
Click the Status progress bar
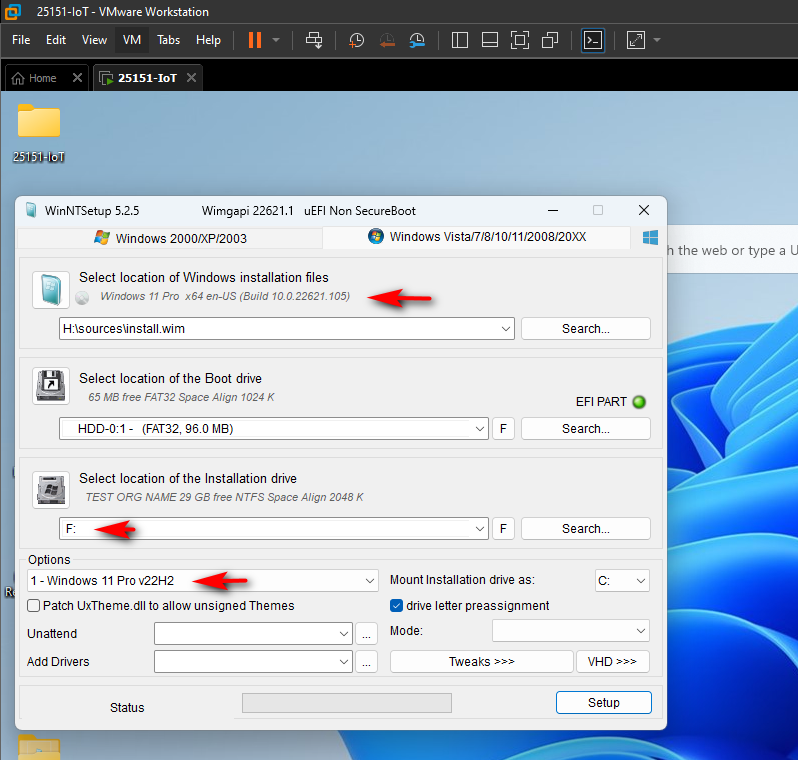[x=347, y=703]
